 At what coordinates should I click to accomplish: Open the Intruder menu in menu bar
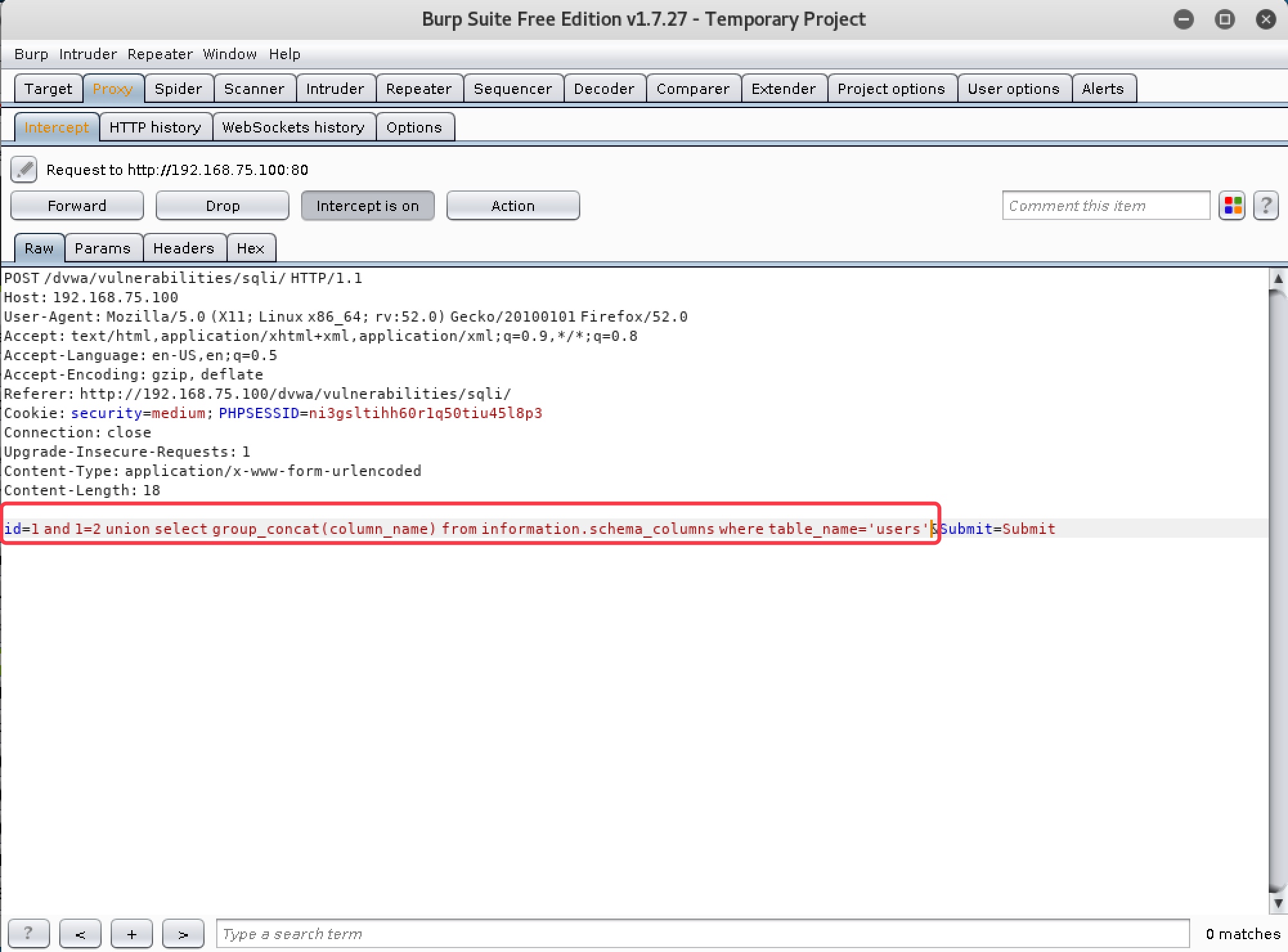point(88,54)
